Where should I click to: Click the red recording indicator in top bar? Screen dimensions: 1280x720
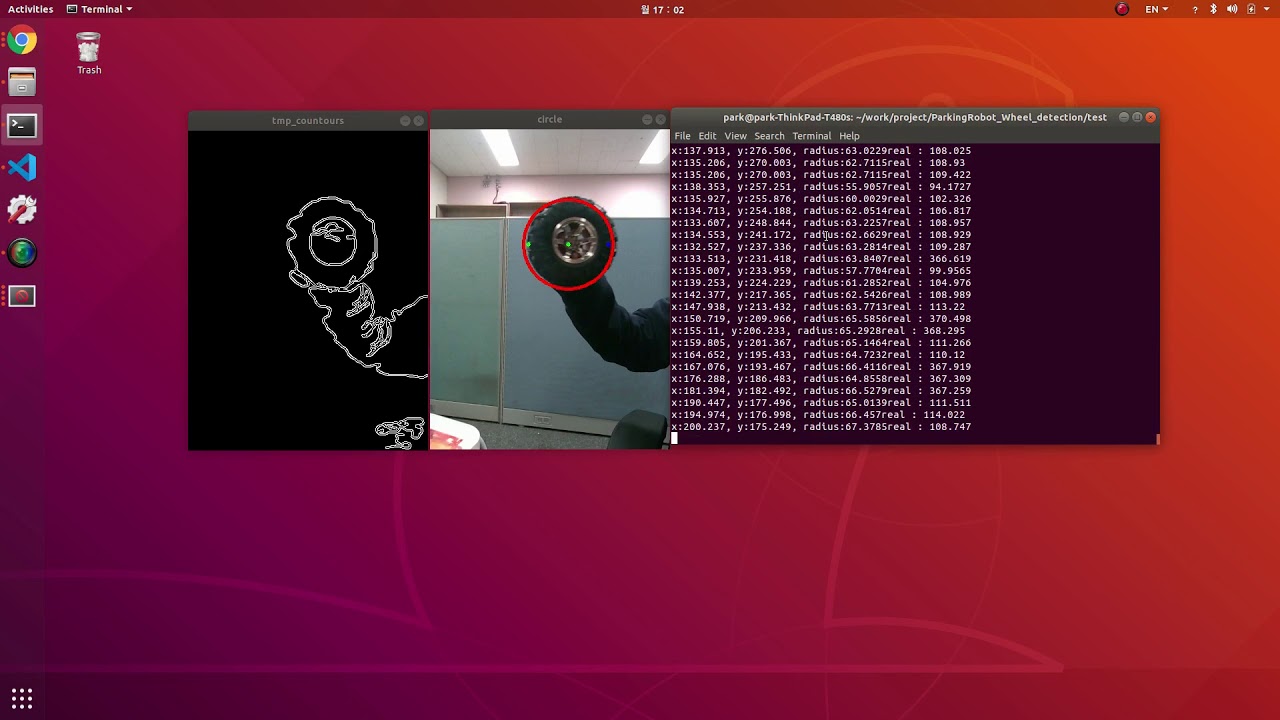[x=1122, y=9]
